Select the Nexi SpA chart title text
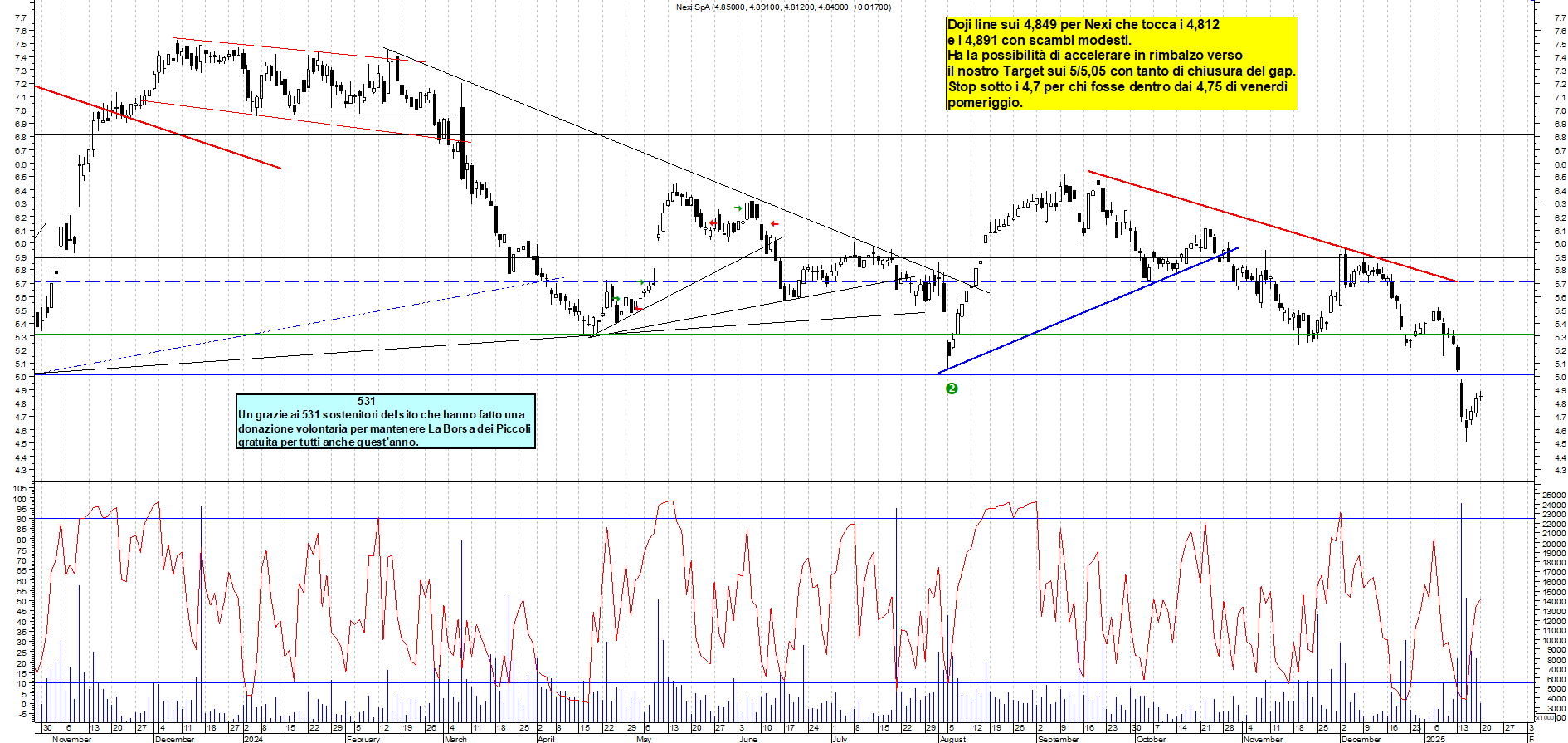 [x=784, y=7]
